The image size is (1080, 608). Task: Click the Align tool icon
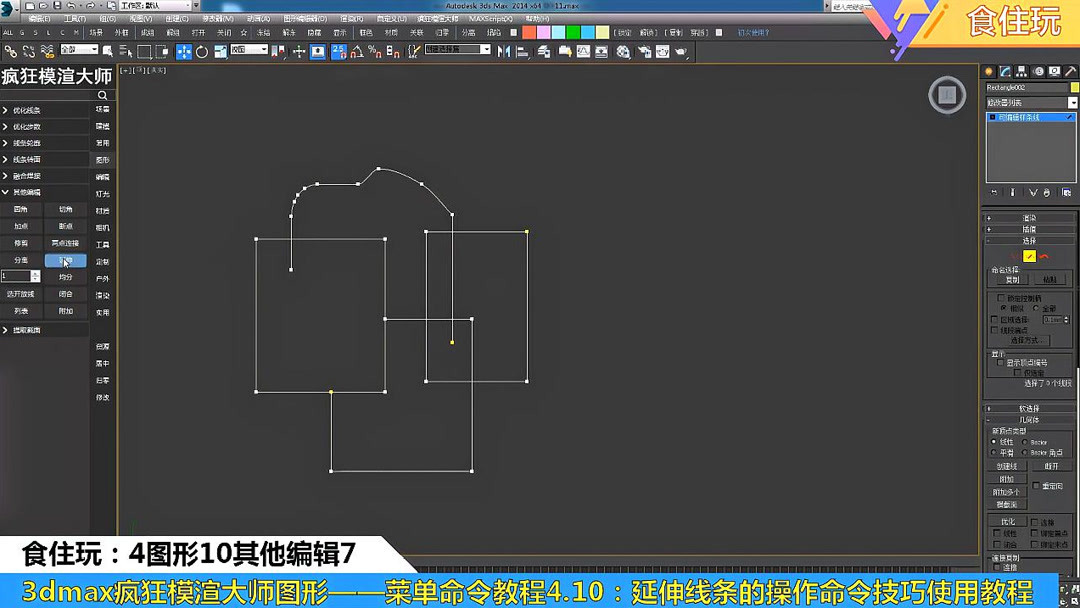tap(523, 50)
